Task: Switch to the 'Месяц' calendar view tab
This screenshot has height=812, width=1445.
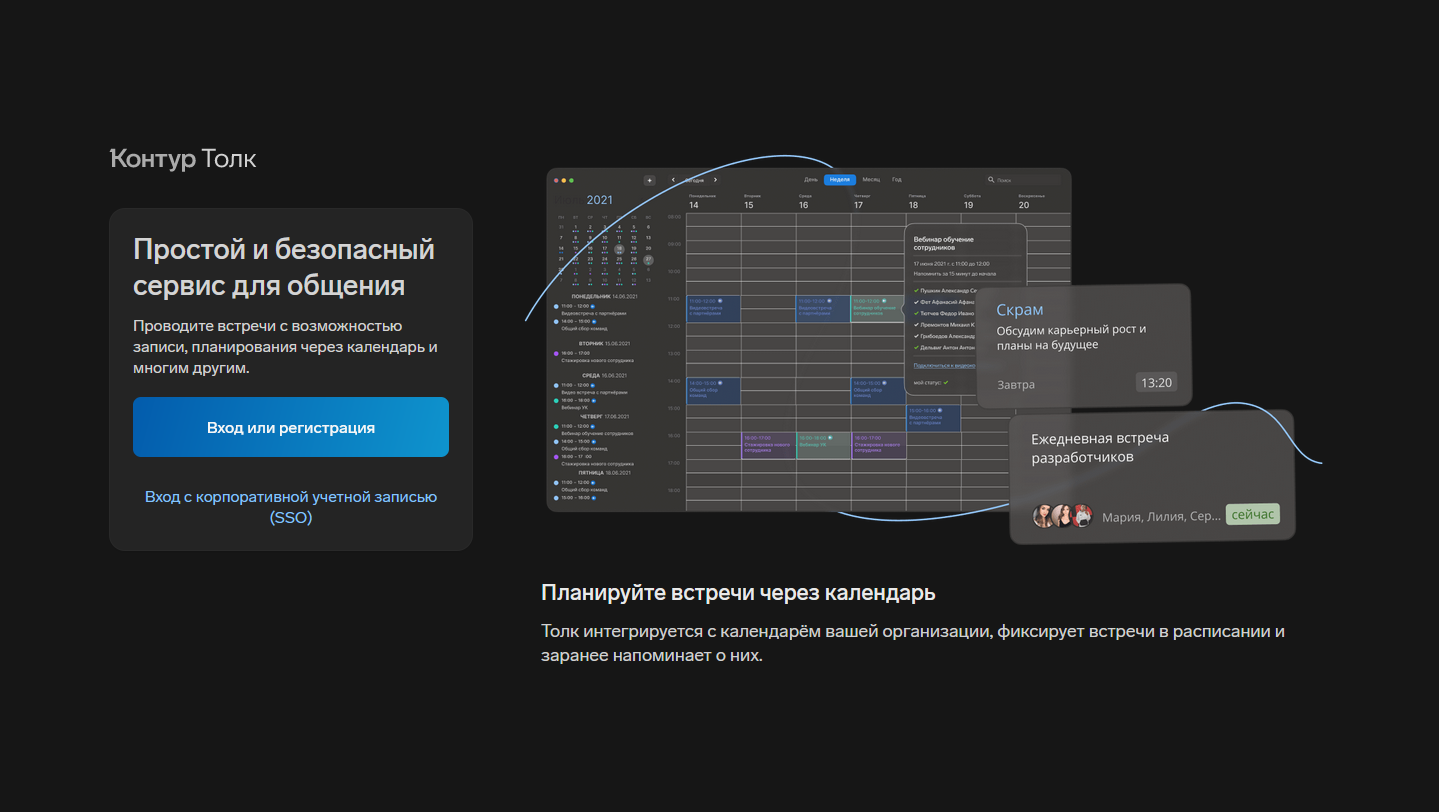Action: coord(871,180)
